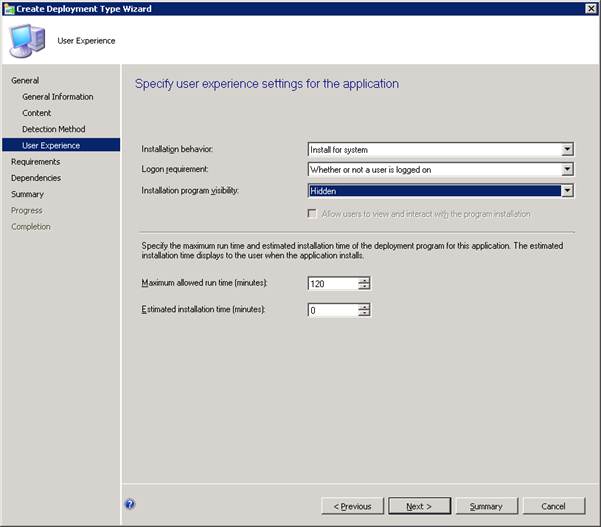Image resolution: width=601 pixels, height=527 pixels.
Task: Click the computer wizard header icon
Action: (x=28, y=41)
